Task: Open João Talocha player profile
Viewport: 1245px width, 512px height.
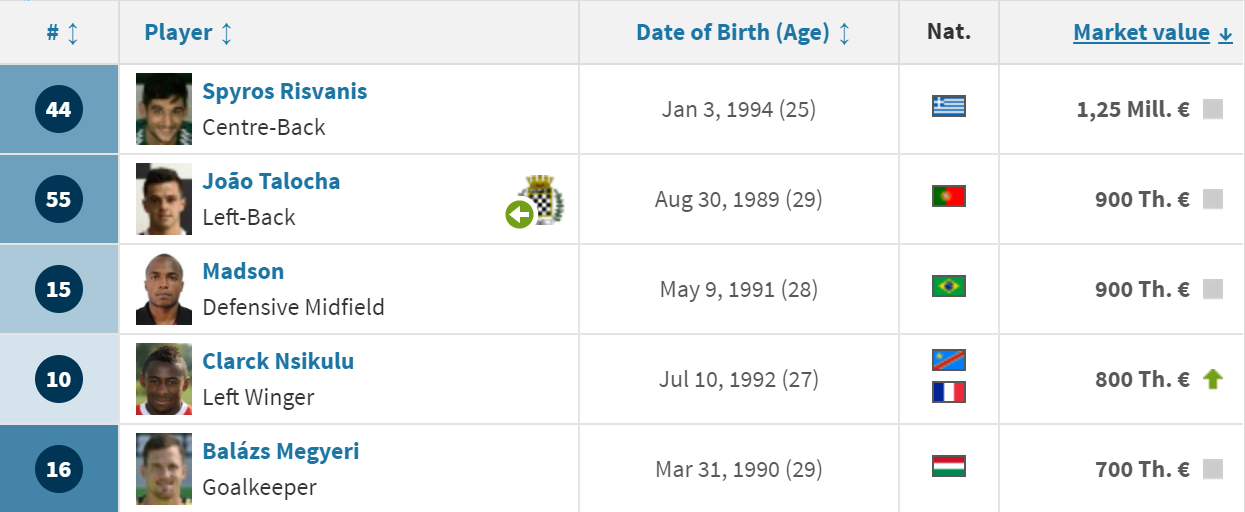Action: pyautogui.click(x=271, y=181)
